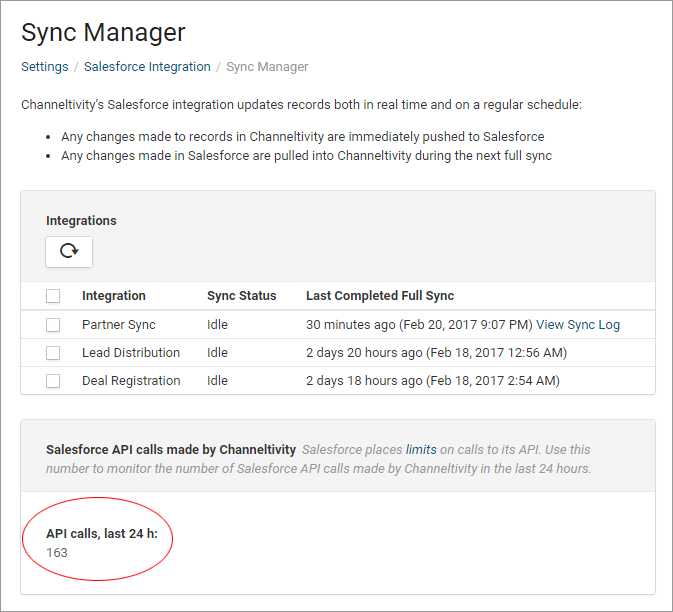This screenshot has height=612, width=673.
Task: Click the Sync Status column header
Action: pyautogui.click(x=242, y=296)
